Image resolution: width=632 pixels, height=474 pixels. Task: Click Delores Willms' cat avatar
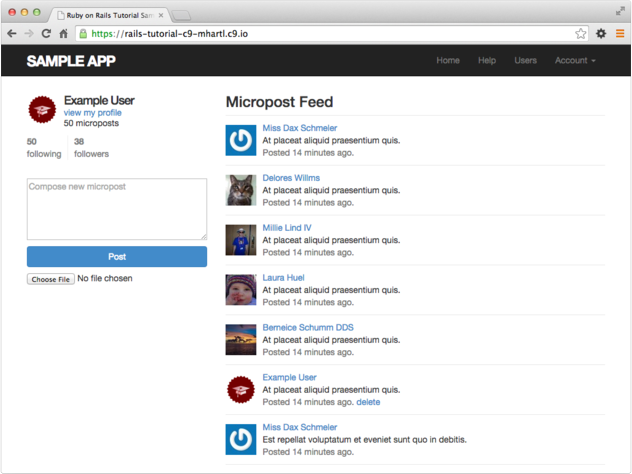(241, 190)
